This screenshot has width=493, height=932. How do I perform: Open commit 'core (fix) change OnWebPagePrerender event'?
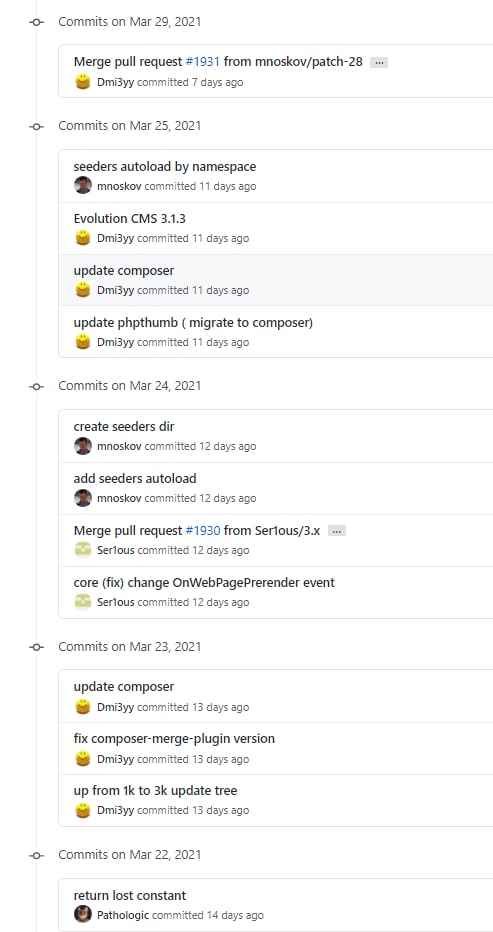[x=204, y=582]
